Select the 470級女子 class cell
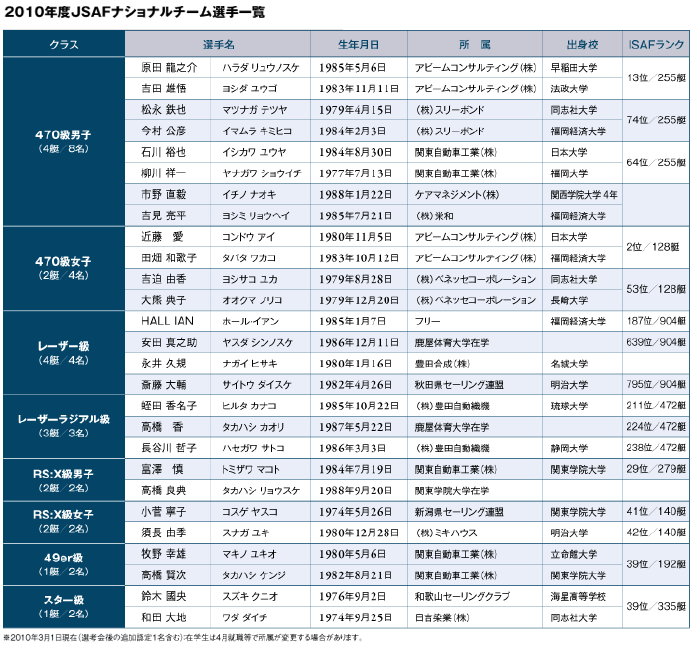 point(64,268)
